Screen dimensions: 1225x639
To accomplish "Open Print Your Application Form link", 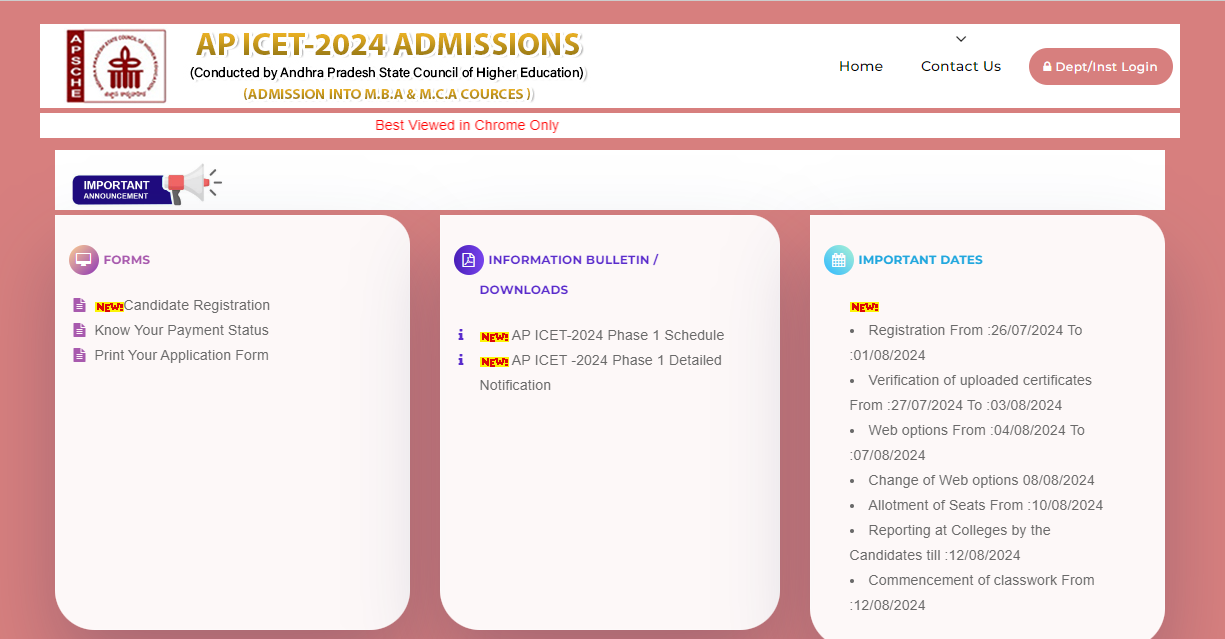I will [x=182, y=355].
